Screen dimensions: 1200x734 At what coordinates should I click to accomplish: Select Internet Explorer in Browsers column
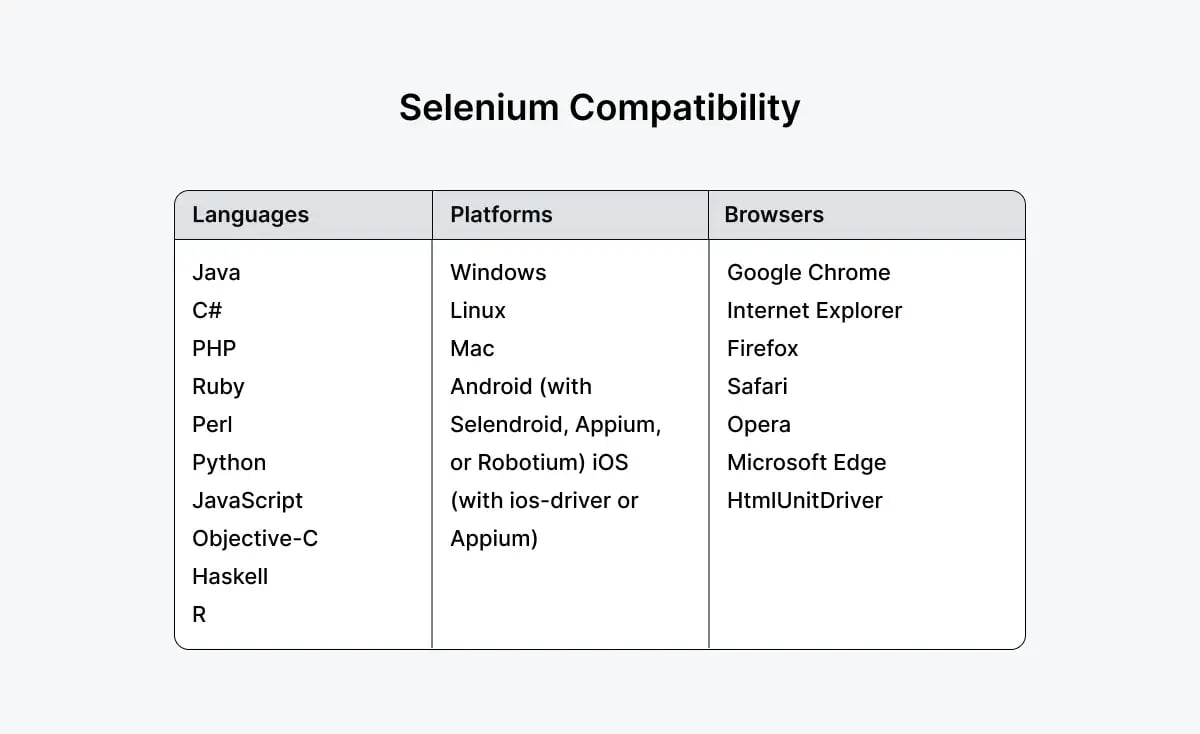[x=814, y=311]
